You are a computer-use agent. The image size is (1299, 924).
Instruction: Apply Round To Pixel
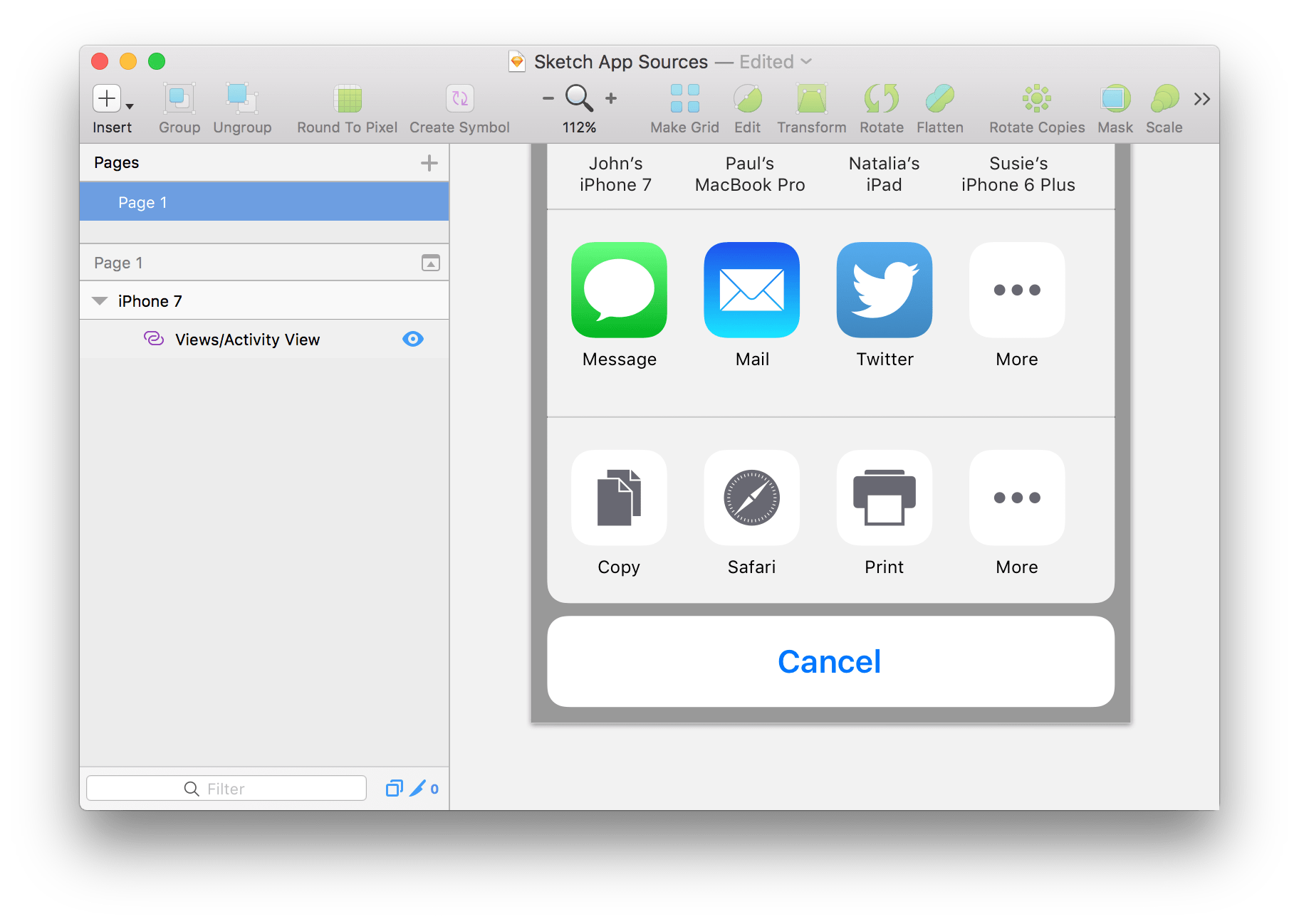click(347, 100)
